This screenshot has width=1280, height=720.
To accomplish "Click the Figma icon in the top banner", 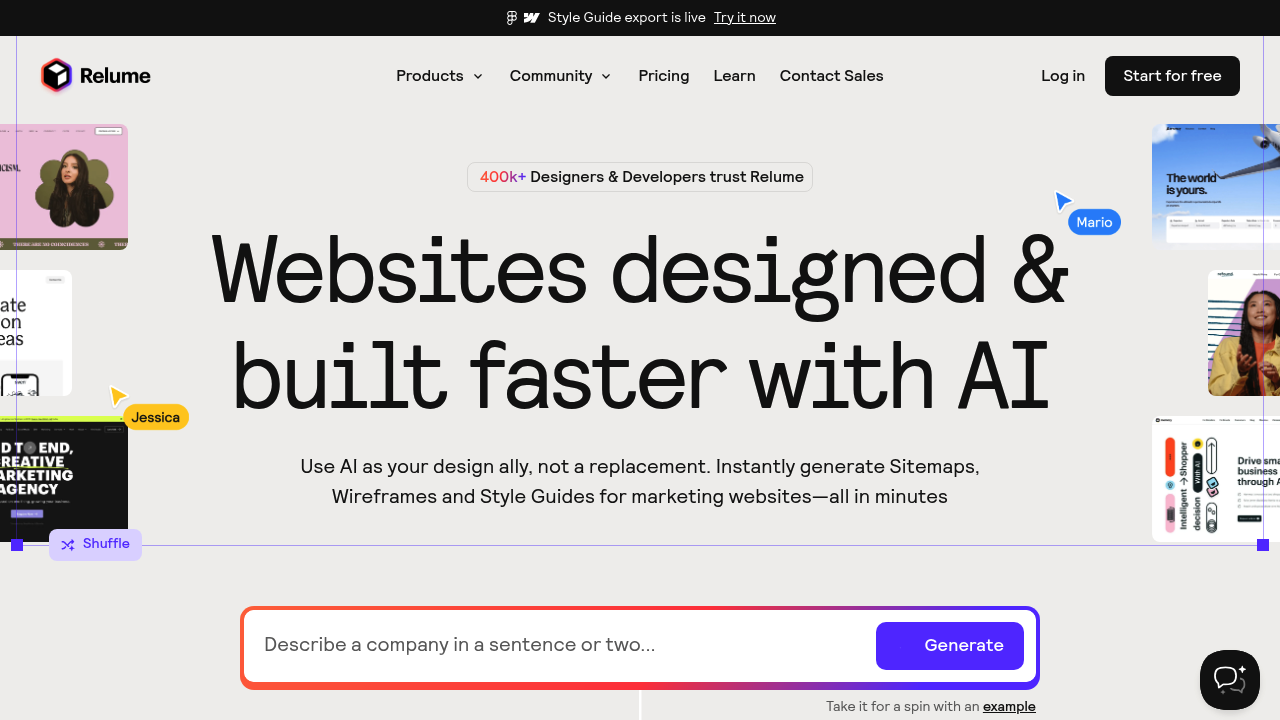I will point(511,17).
